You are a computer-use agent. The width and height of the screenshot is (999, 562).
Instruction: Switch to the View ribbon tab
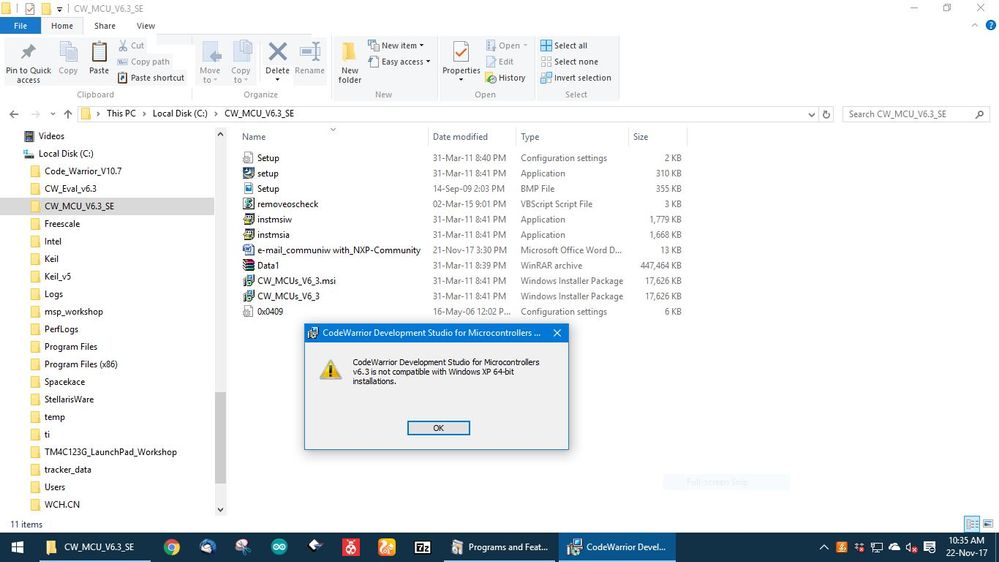(145, 25)
